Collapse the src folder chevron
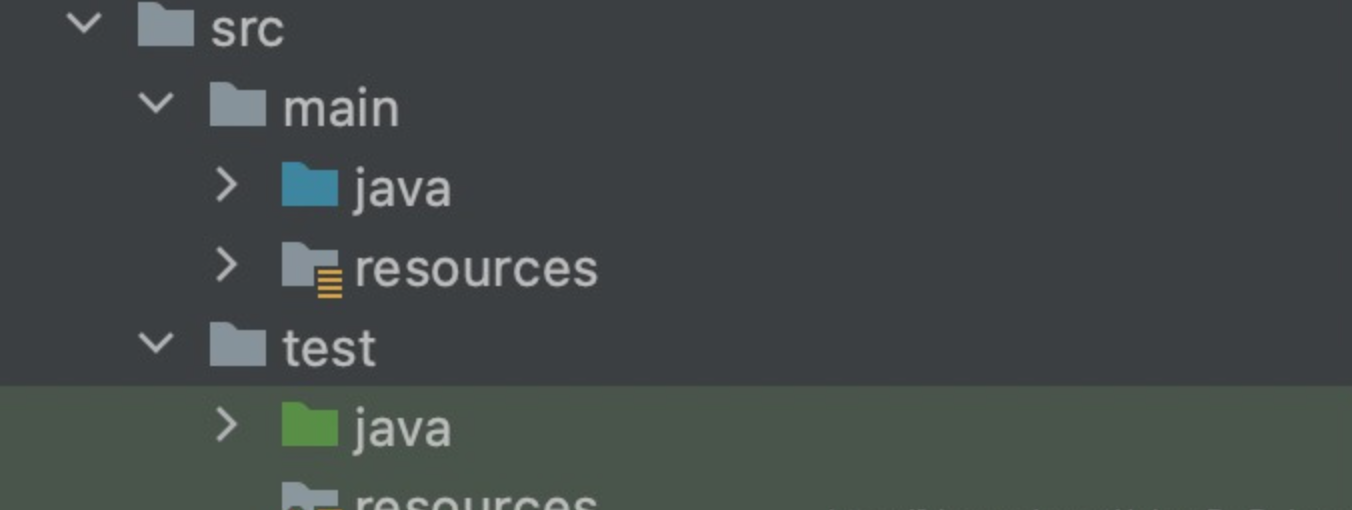This screenshot has width=1352, height=510. [84, 22]
